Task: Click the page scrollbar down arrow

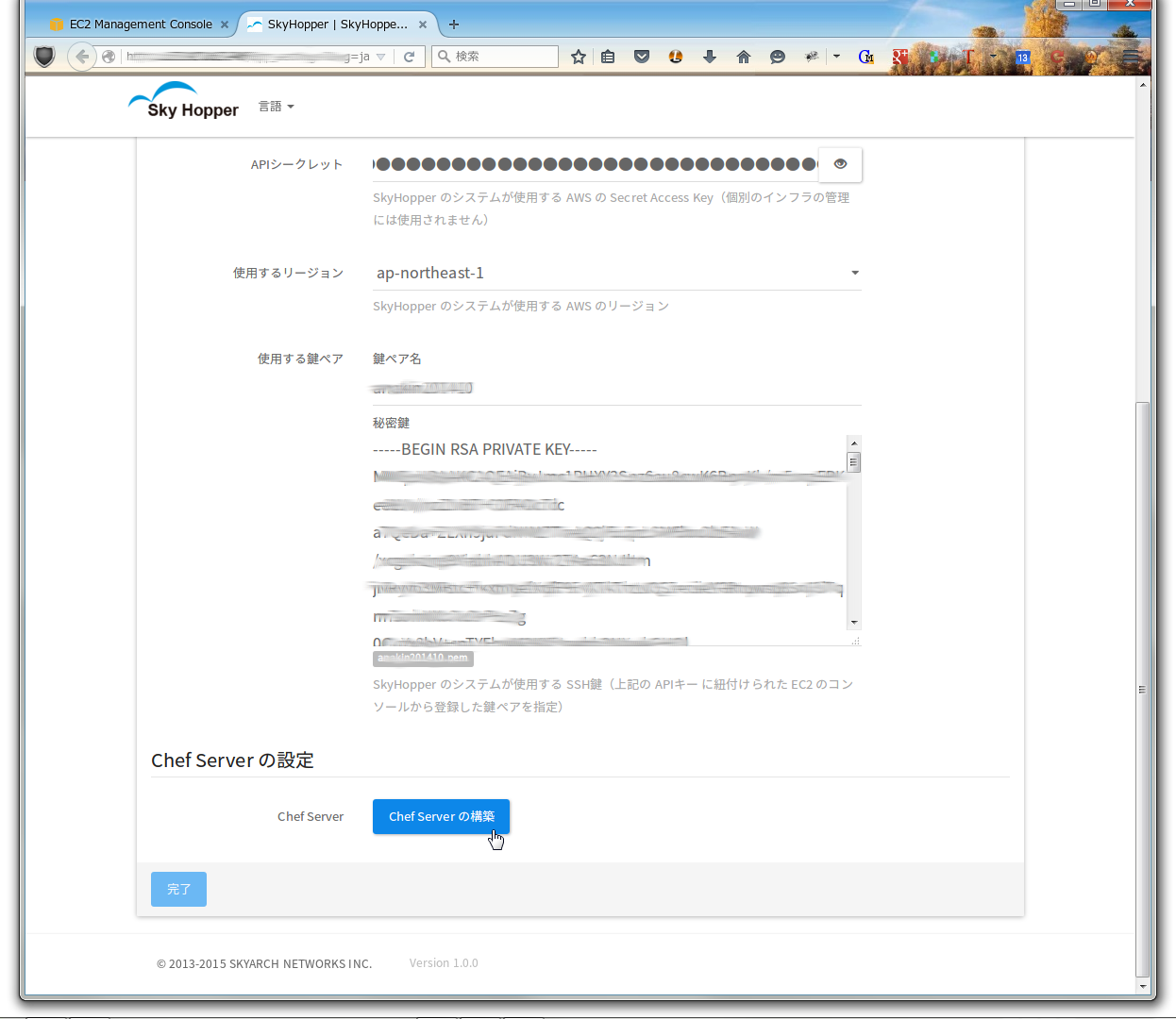Action: 1143,987
